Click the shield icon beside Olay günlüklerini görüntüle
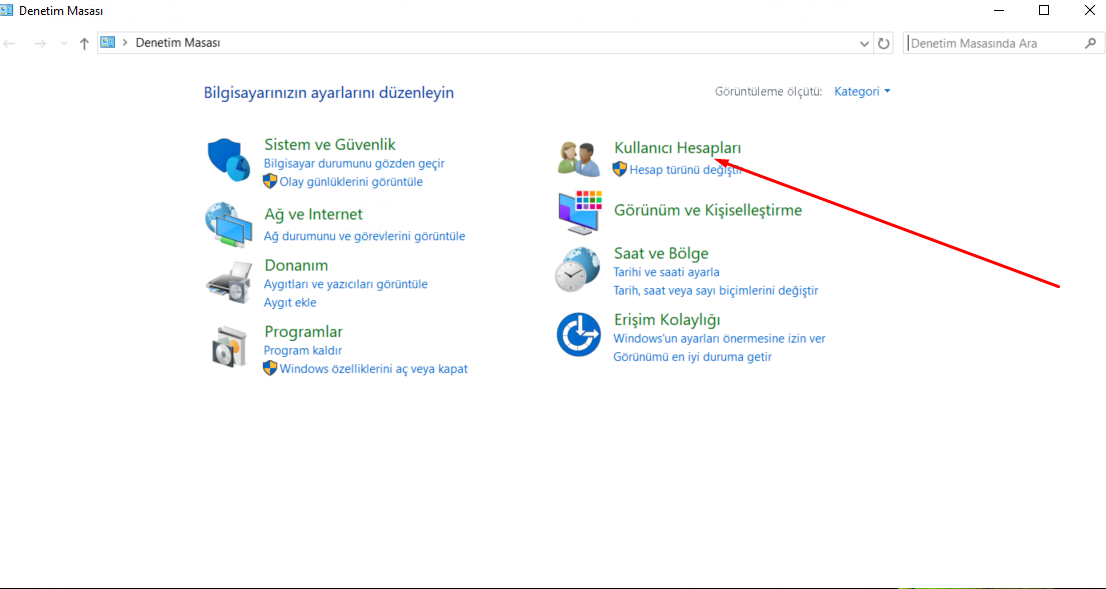 (270, 181)
